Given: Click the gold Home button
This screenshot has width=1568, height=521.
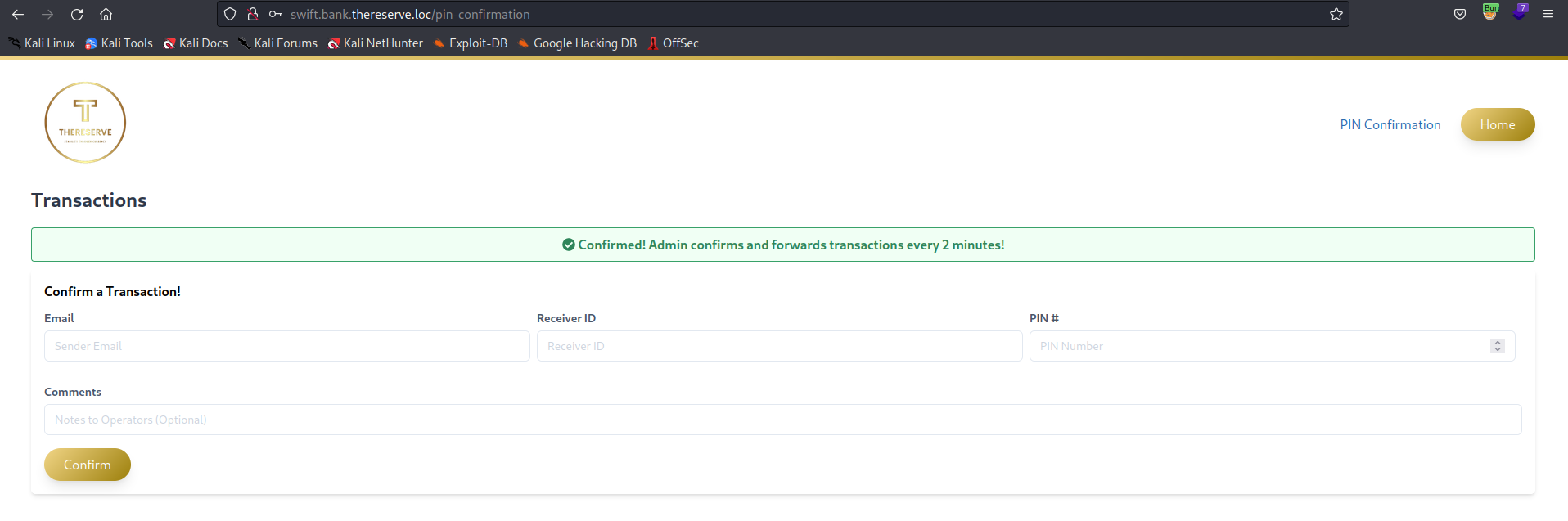Looking at the screenshot, I should tap(1497, 124).
